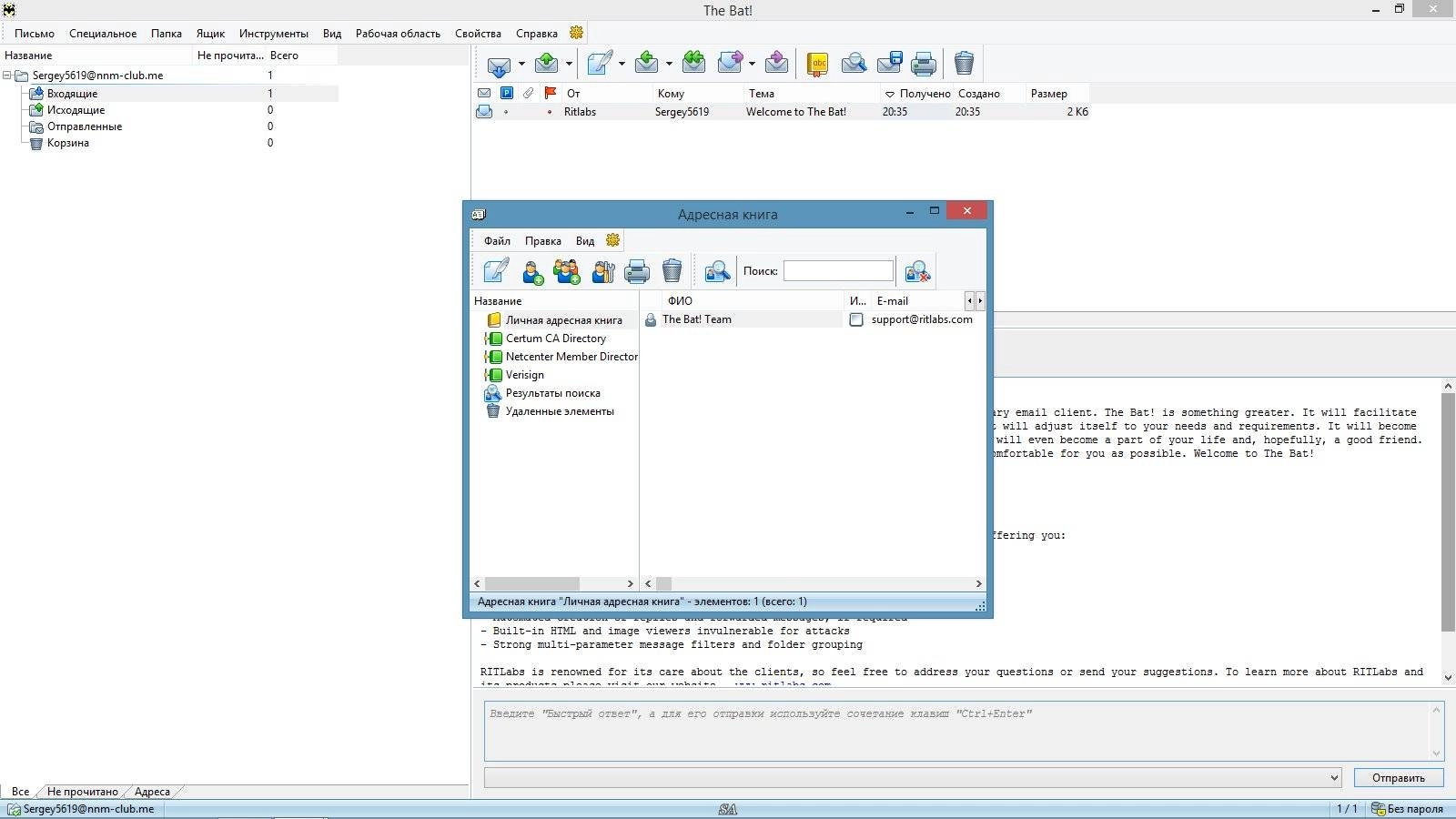Image resolution: width=1456 pixels, height=819 pixels.
Task: Click the create new message quill icon
Action: click(600, 64)
